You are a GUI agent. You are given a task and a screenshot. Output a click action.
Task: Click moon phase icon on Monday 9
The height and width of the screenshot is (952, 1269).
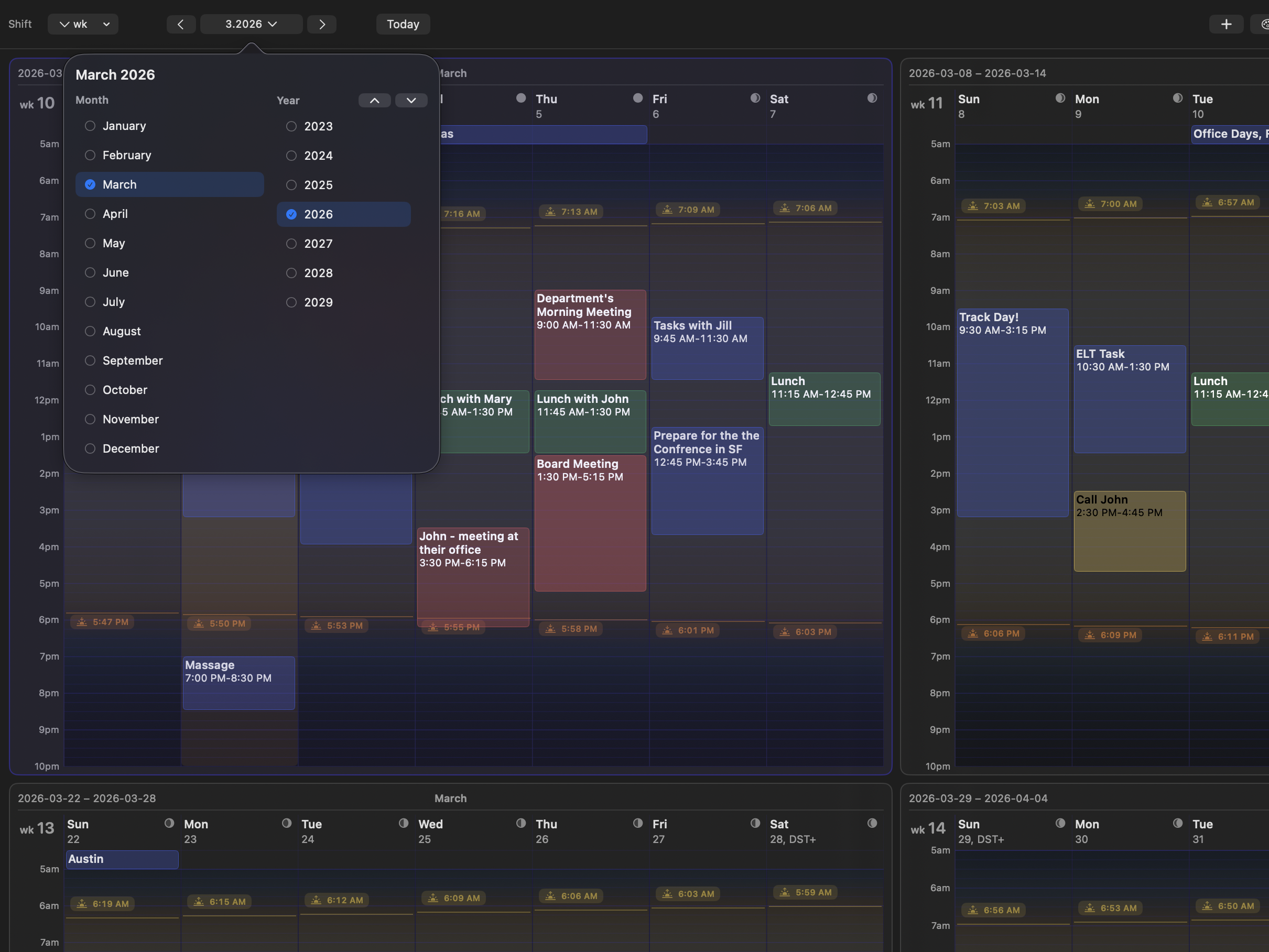point(1177,98)
